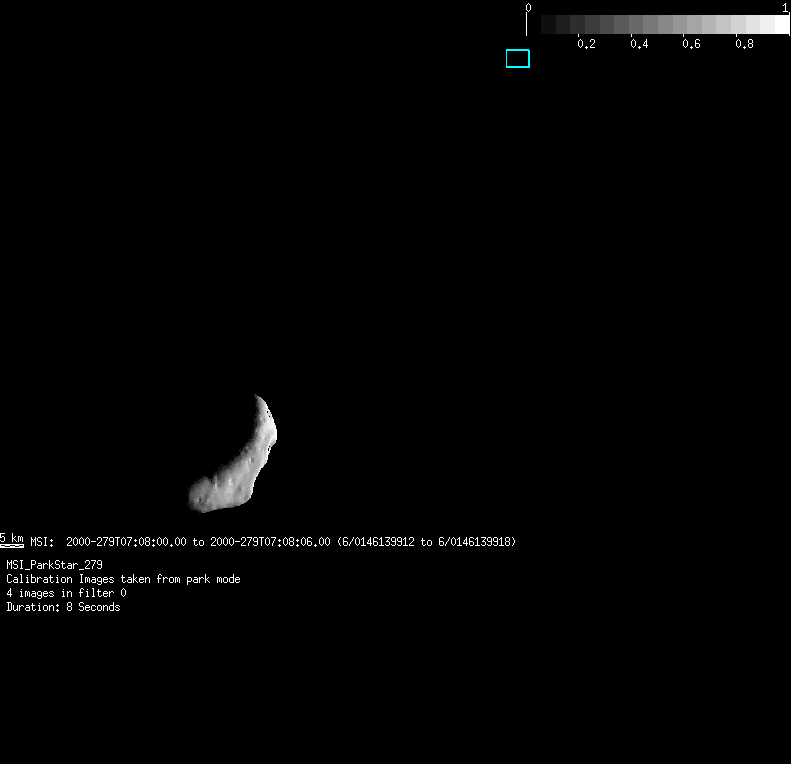This screenshot has width=791, height=764.
Task: Click the 'Duration: 8 Seconds' line
Action: (63, 607)
